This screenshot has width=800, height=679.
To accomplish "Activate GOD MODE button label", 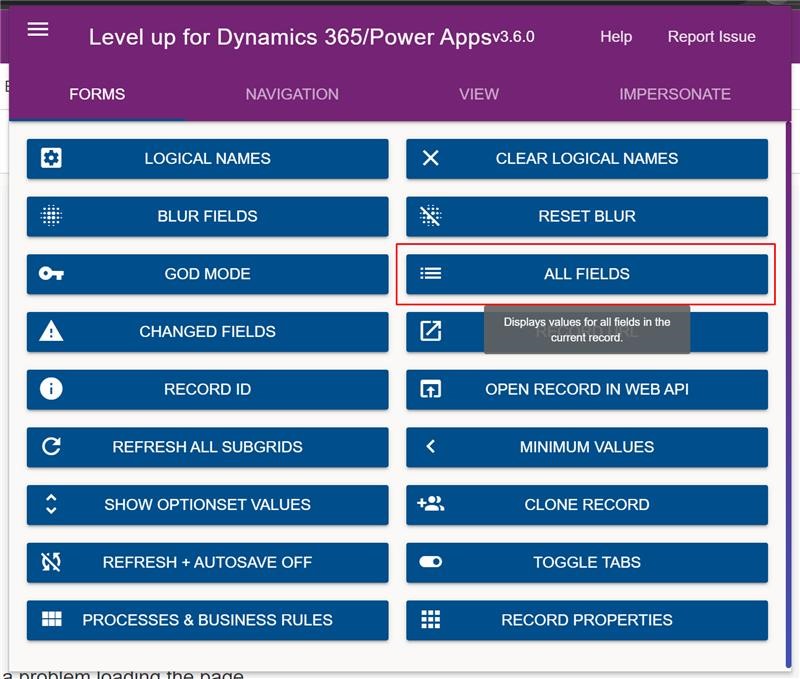I will (207, 273).
